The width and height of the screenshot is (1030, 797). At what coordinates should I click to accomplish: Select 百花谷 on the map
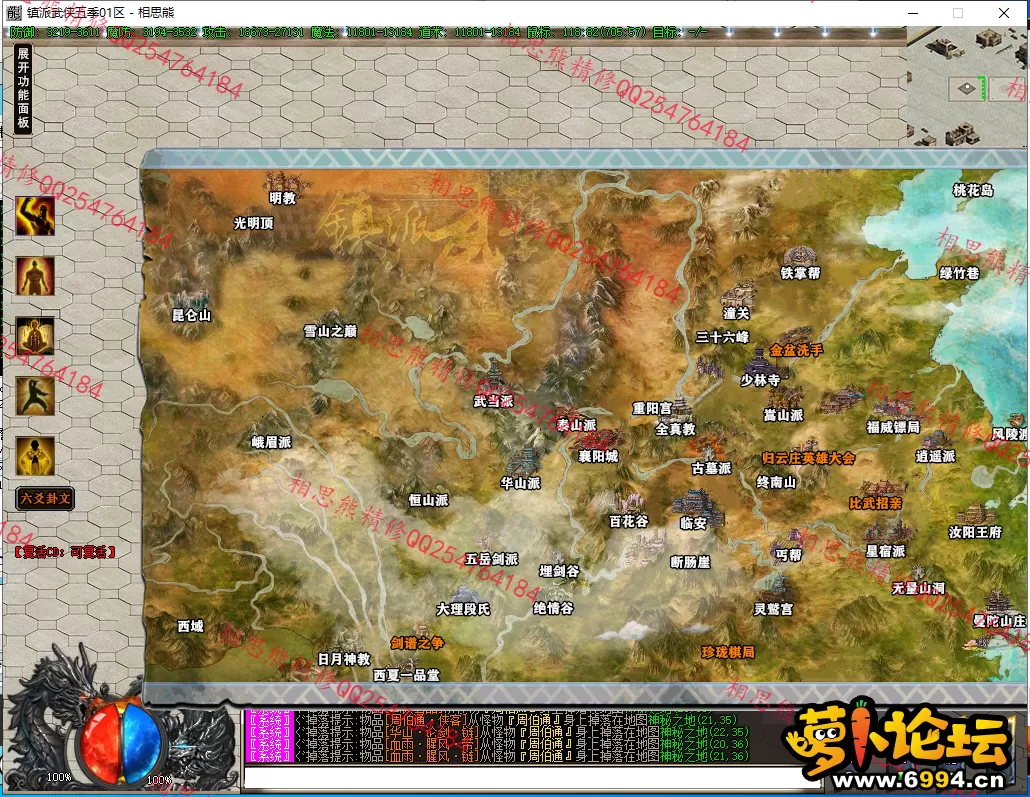[629, 522]
